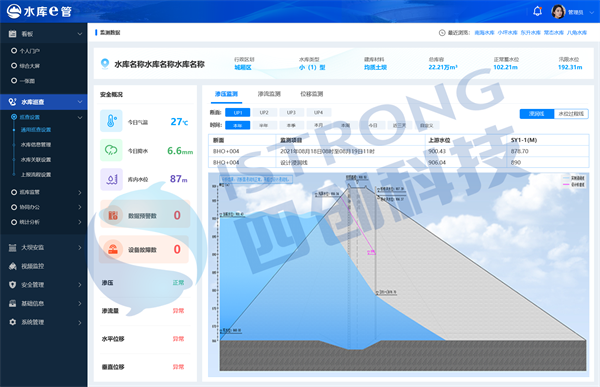Click the 视频监控 camera icon
This screenshot has height=387, width=600.
click(x=13, y=266)
